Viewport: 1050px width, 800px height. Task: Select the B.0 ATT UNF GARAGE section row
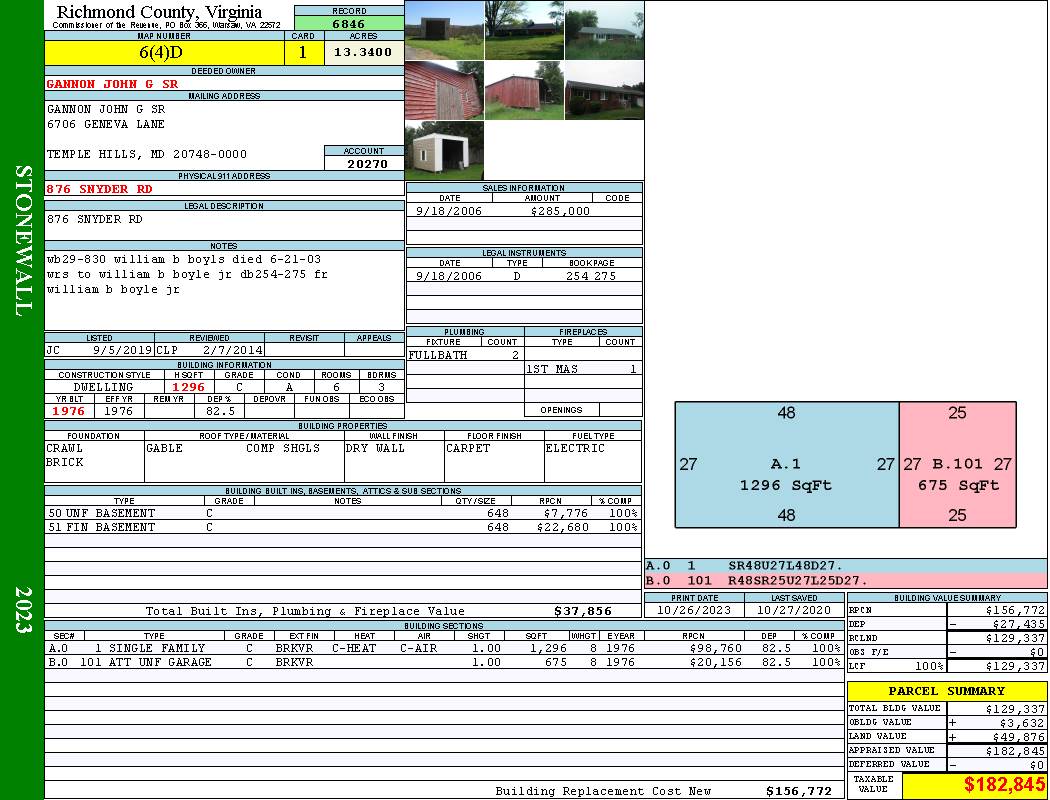point(445,662)
